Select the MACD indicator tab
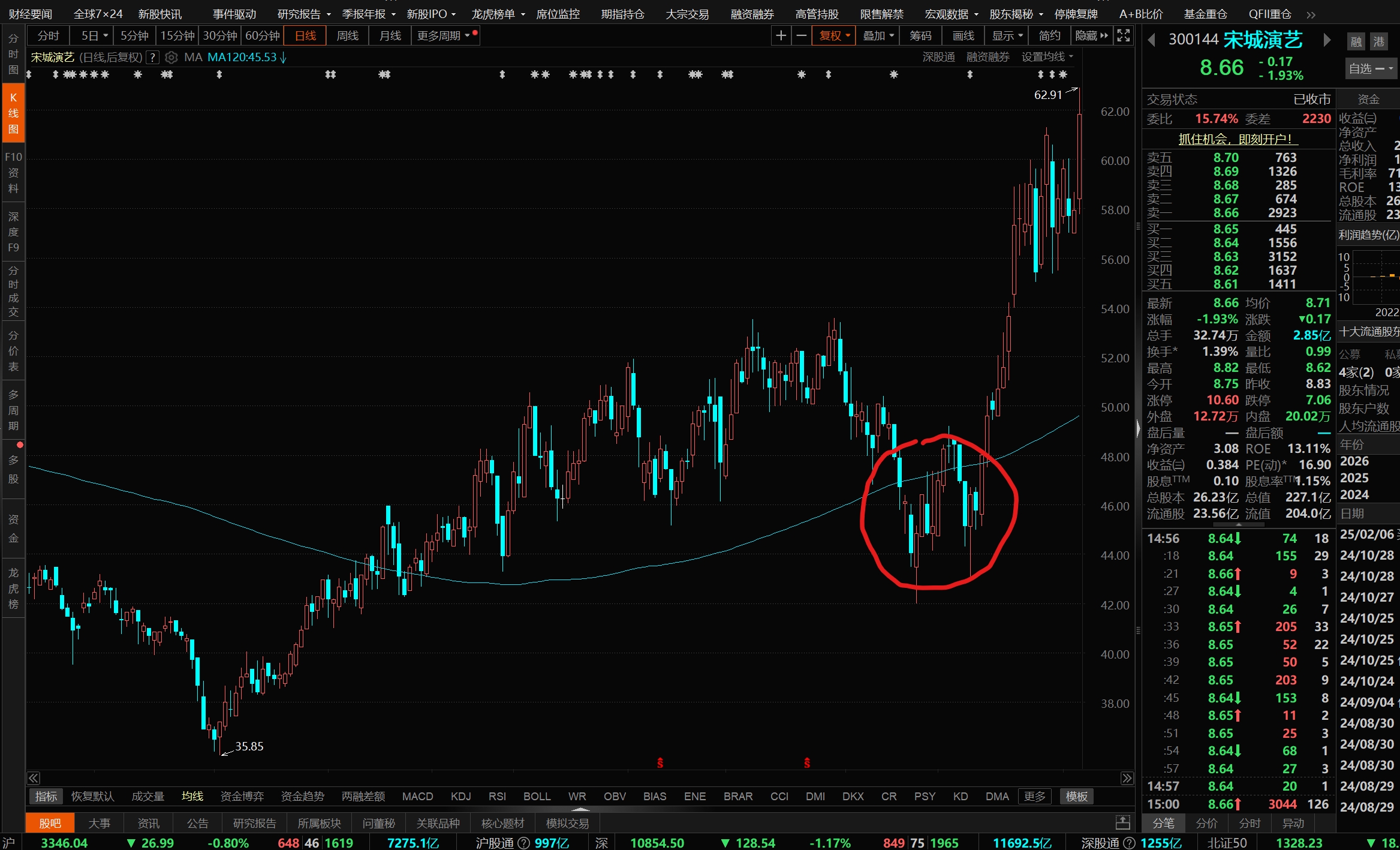Screen dimensions: 1400x850 click(417, 797)
